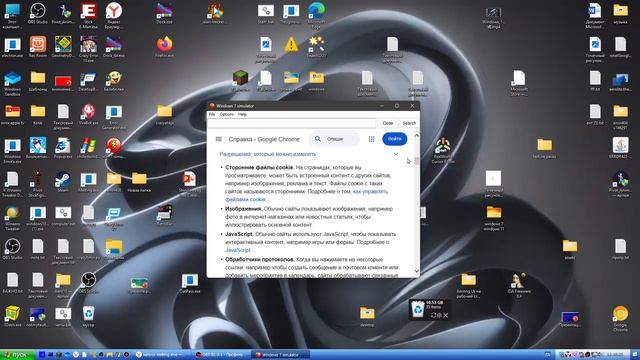Image resolution: width=640 pixels, height=360 pixels.
Task: Select the музыка folder in top right
Action: (x=620, y=13)
